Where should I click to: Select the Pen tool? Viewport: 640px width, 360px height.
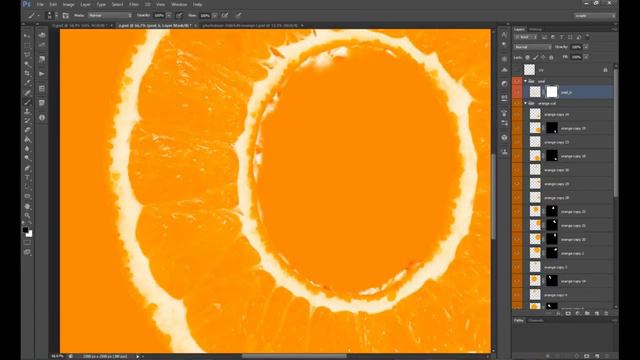click(27, 168)
